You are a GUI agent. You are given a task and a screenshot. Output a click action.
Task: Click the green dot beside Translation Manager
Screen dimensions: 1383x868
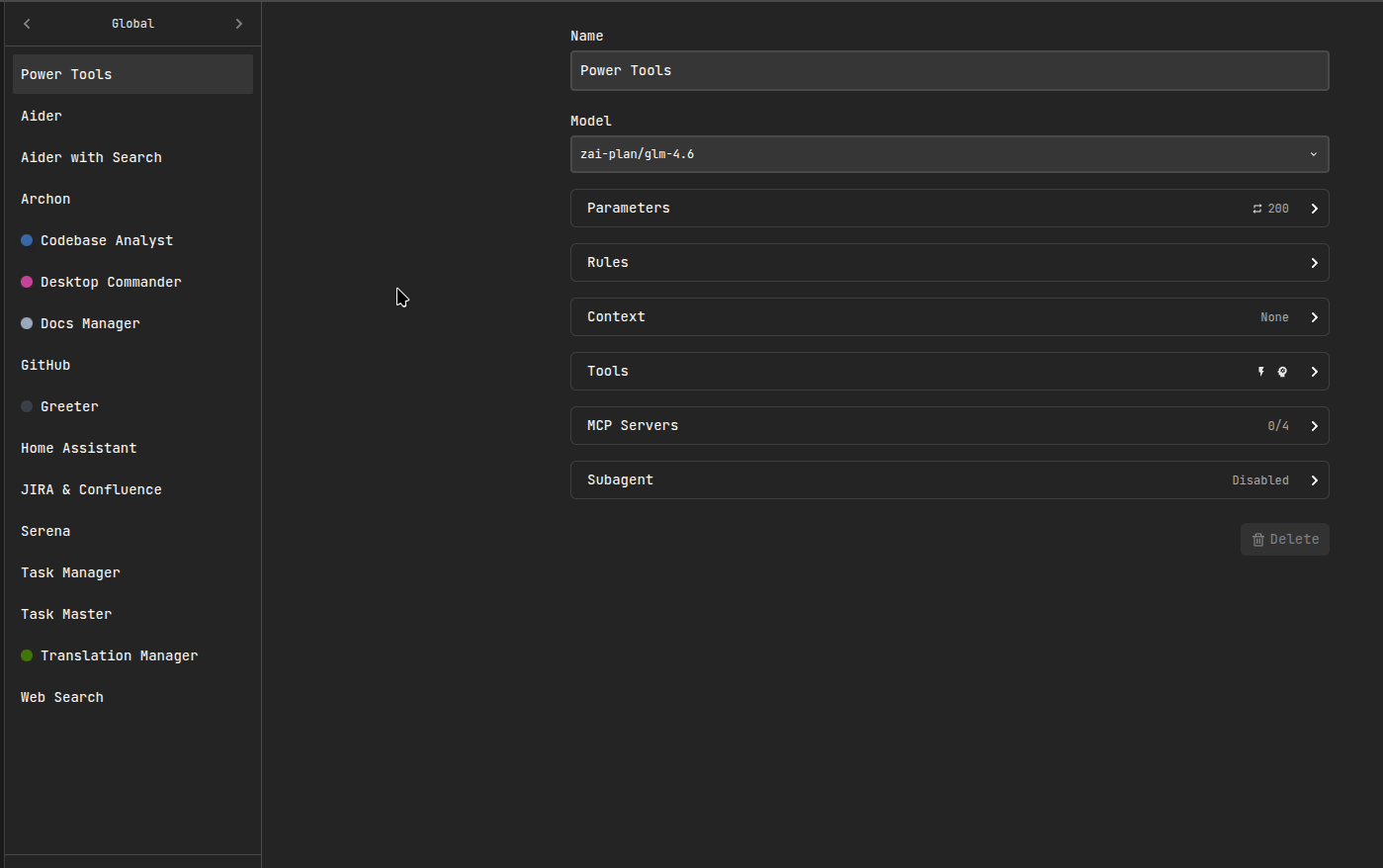(x=25, y=655)
